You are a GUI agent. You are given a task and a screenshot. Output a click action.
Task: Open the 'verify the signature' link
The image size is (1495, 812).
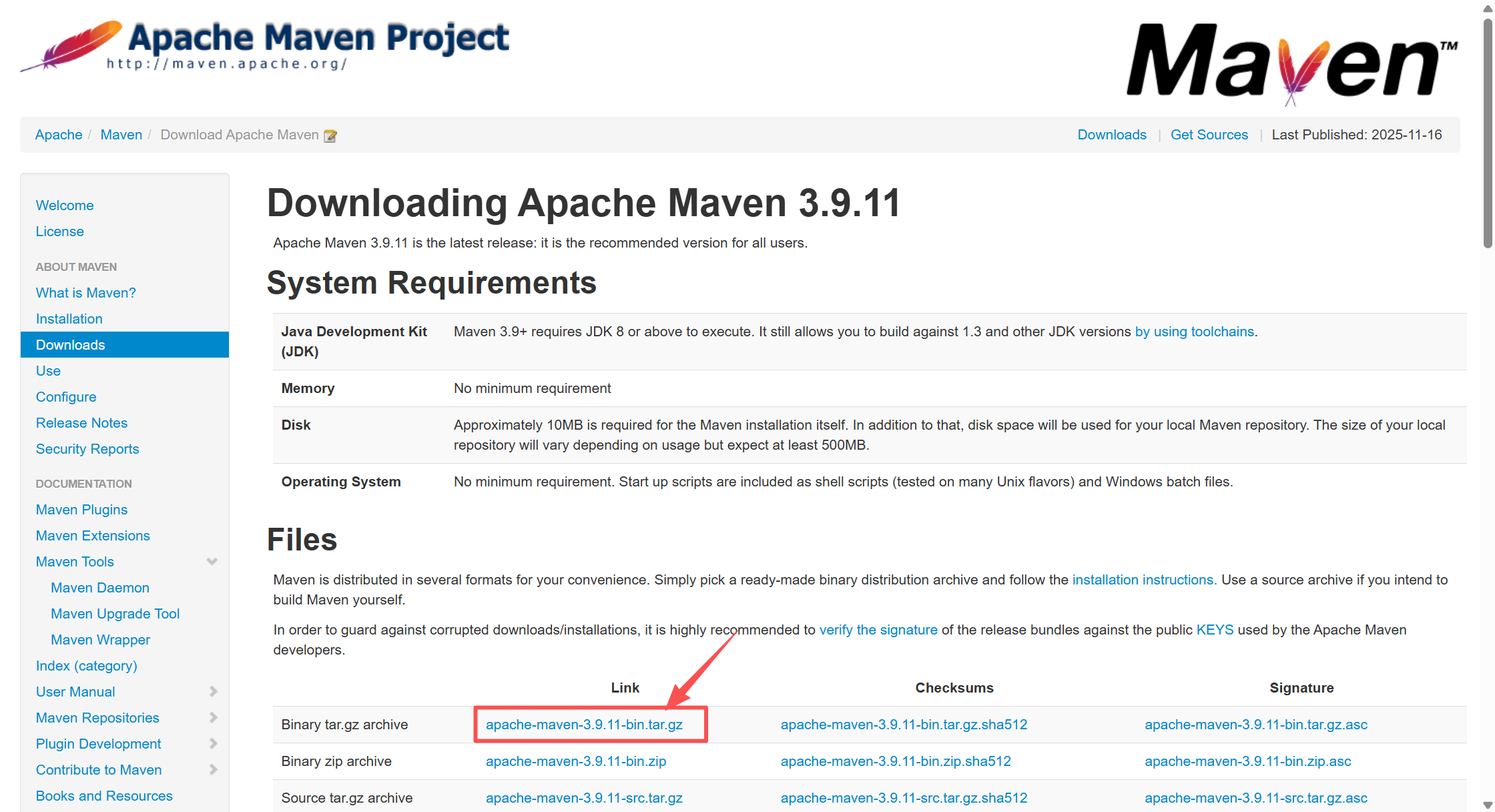pos(878,630)
